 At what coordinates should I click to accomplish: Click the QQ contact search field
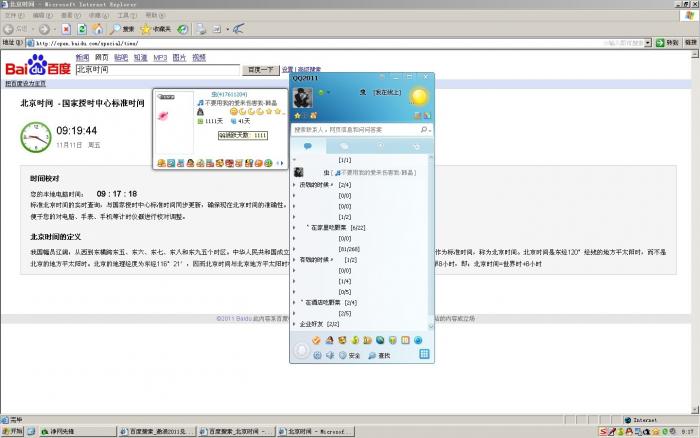356,129
